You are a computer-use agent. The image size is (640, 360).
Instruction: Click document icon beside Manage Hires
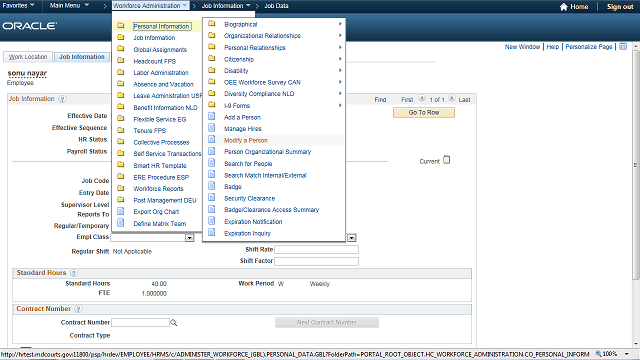[211, 128]
